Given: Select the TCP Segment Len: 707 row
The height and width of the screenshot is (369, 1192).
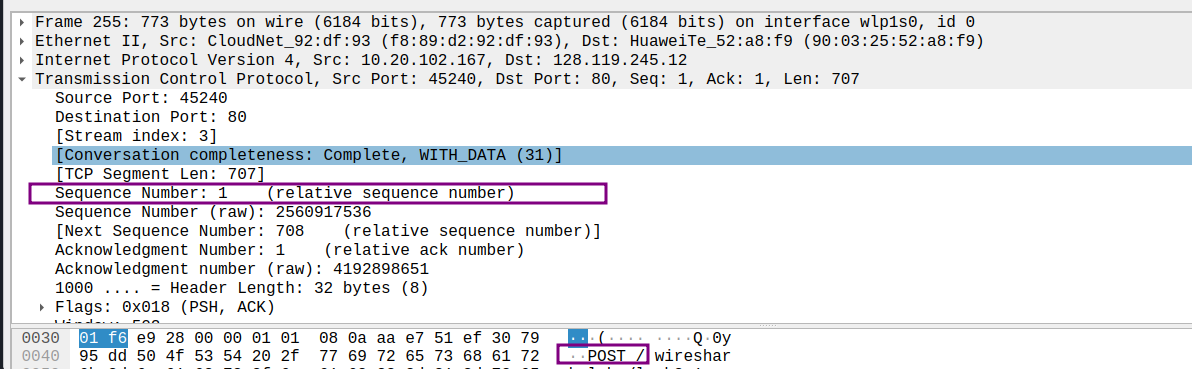Looking at the screenshot, I should (x=160, y=174).
